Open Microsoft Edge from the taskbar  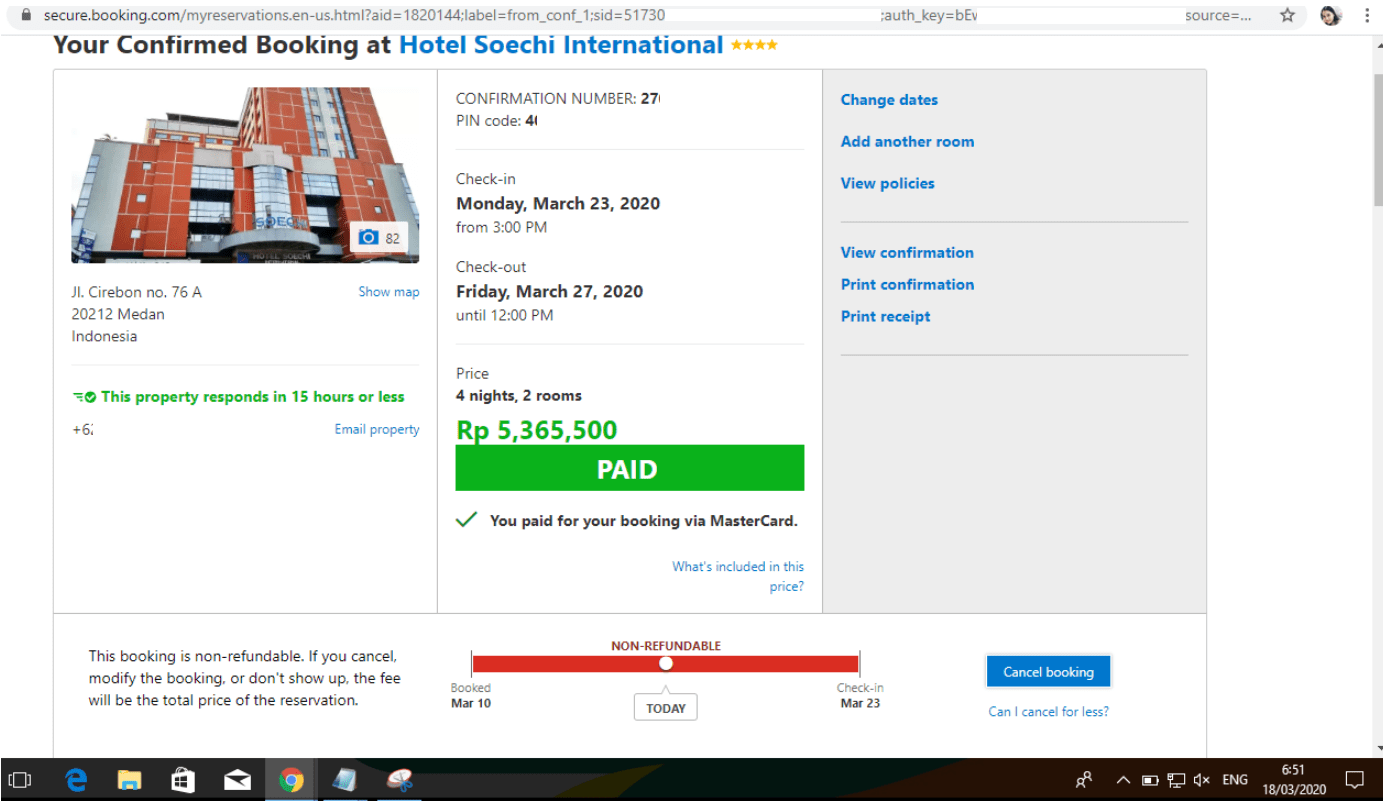tap(77, 780)
